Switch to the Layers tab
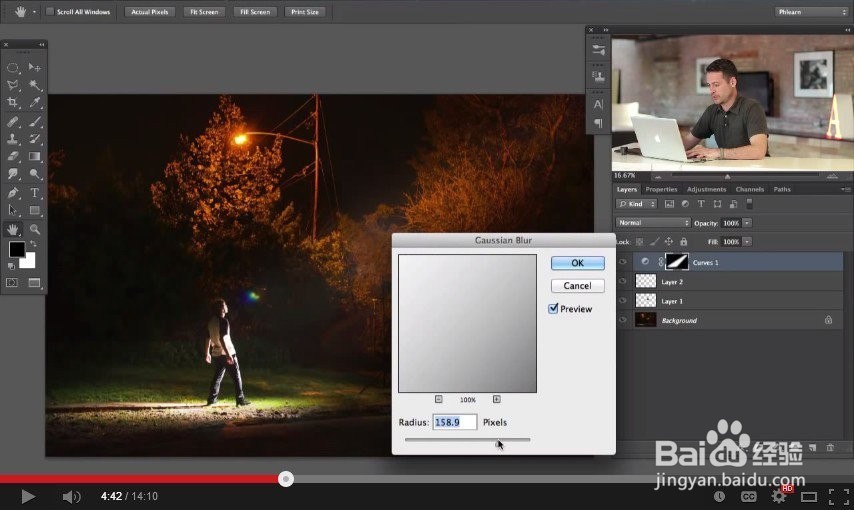Screen dimensions: 854x510 coord(626,189)
